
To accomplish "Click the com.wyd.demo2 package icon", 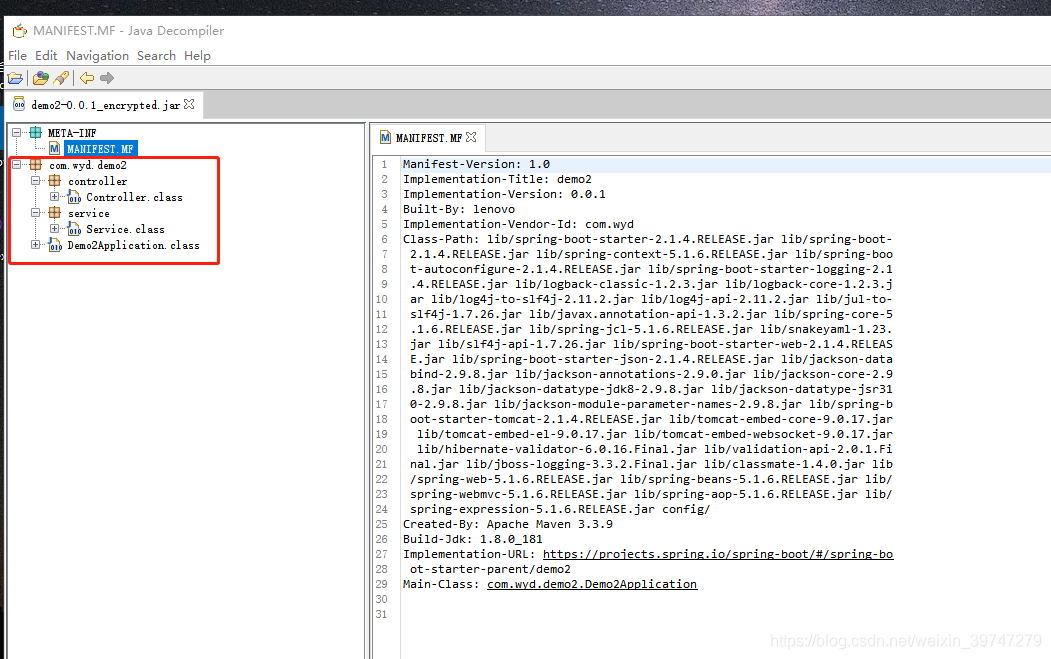I will (36, 165).
